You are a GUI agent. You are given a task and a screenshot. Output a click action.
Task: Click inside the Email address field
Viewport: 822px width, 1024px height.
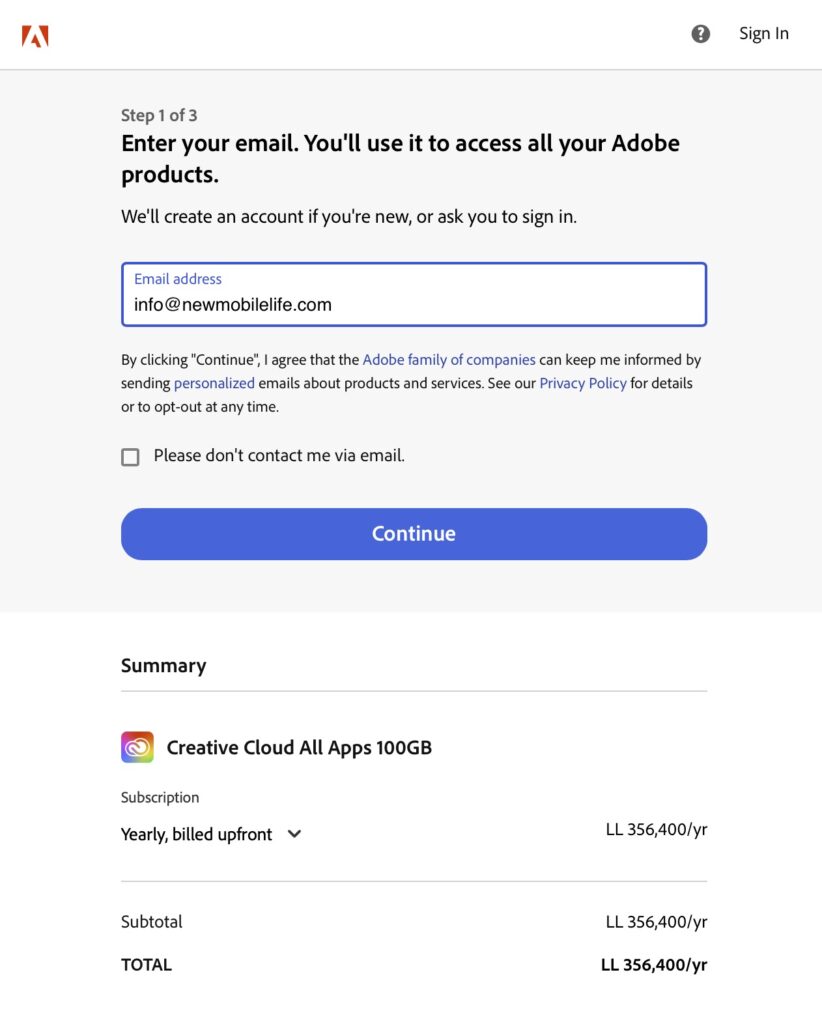414,305
